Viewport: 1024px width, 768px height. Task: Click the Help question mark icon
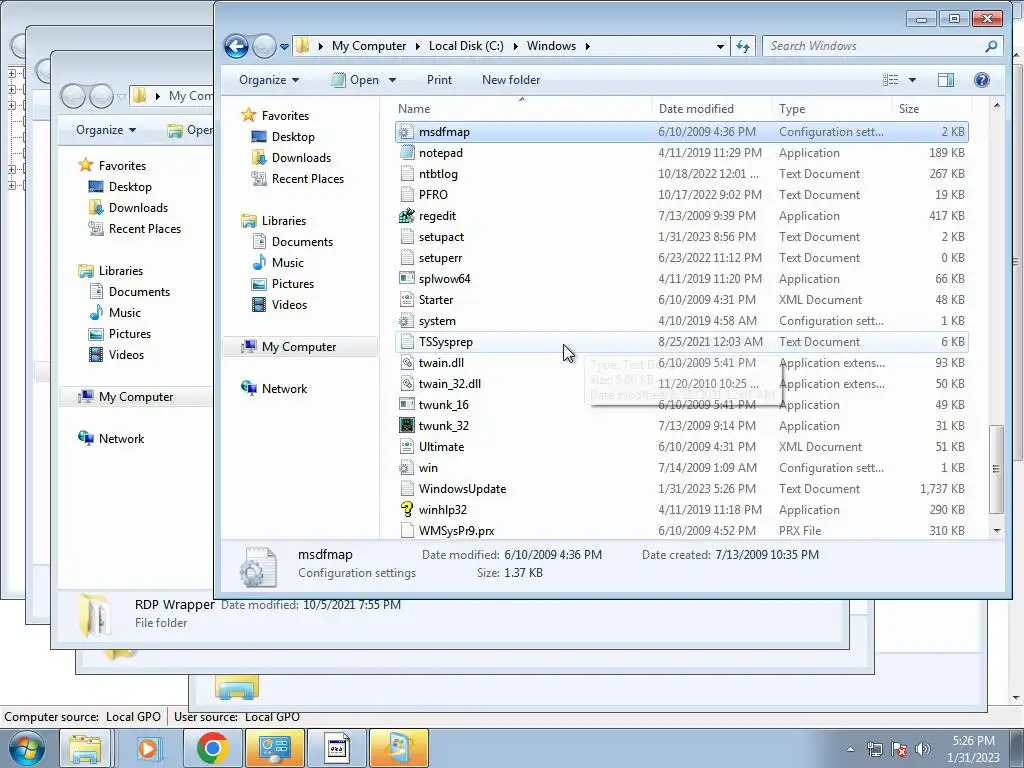pyautogui.click(x=982, y=80)
